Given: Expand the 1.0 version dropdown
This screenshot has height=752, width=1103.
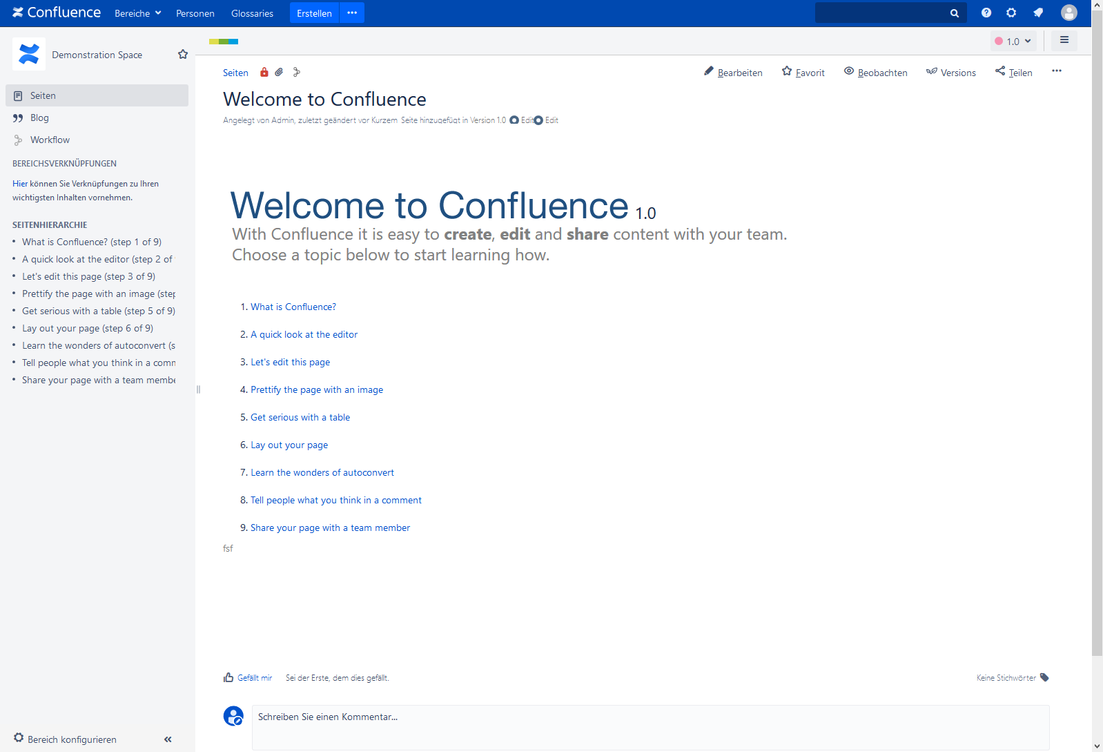Looking at the screenshot, I should (1013, 41).
